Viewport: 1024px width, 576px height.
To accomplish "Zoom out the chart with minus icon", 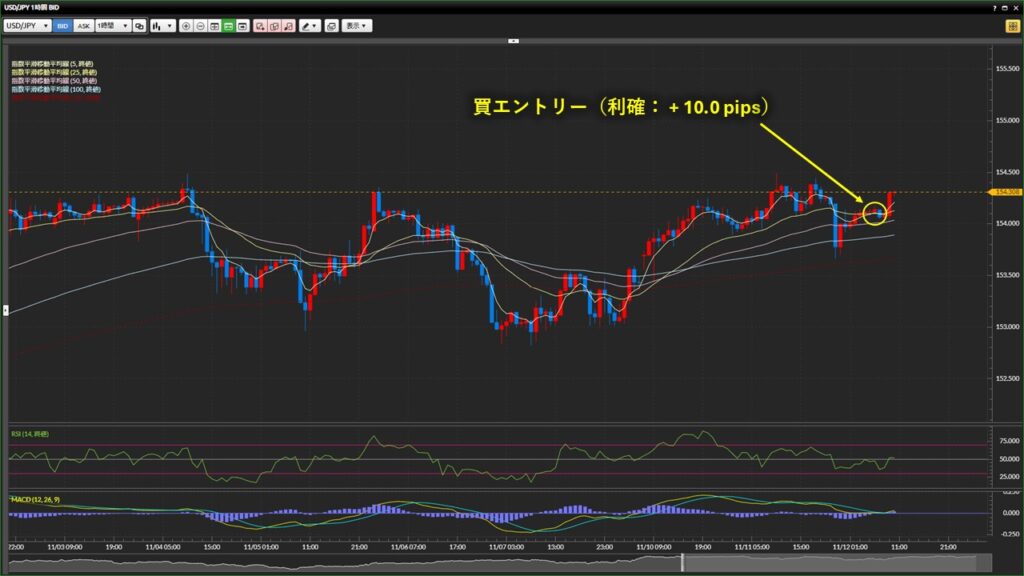I will coord(200,26).
